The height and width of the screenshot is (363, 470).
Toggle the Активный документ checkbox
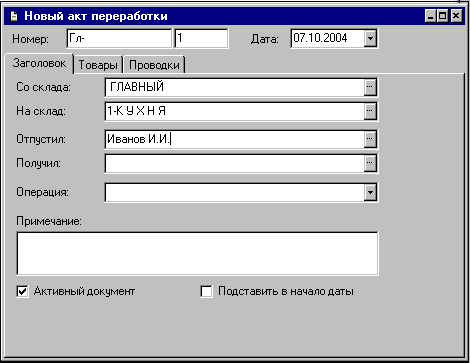[22, 291]
